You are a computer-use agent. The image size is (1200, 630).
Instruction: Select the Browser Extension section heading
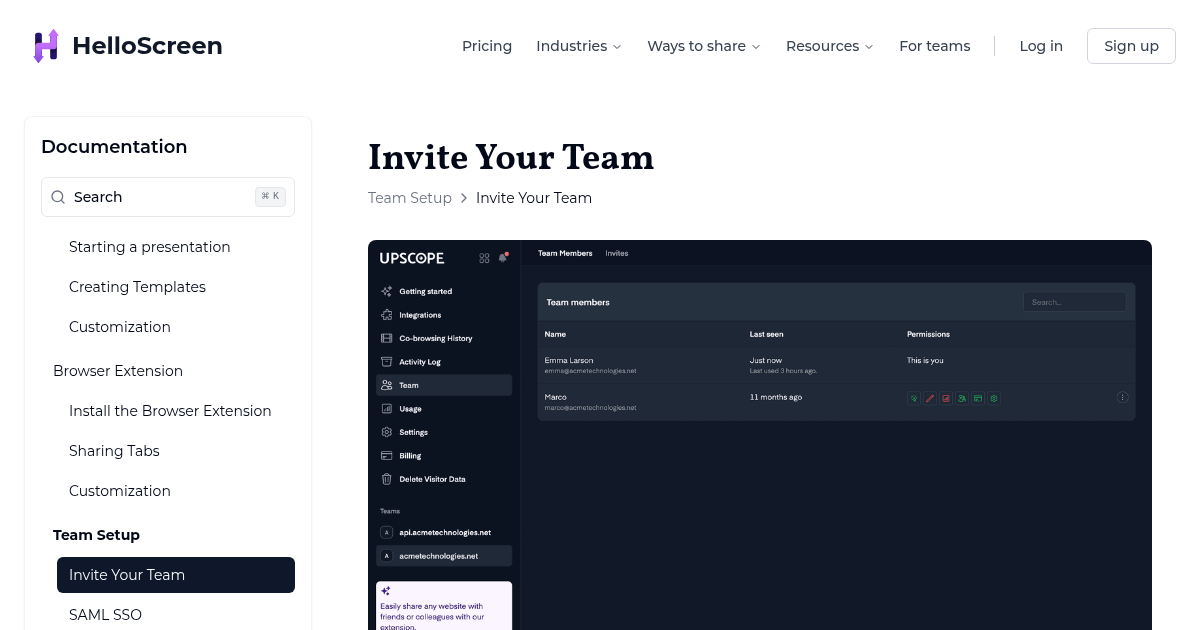[118, 371]
